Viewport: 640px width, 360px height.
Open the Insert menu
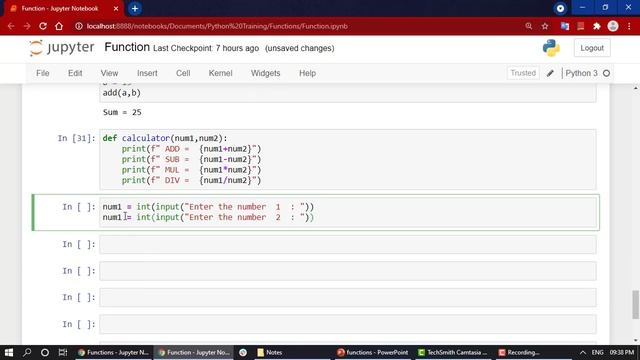click(147, 73)
